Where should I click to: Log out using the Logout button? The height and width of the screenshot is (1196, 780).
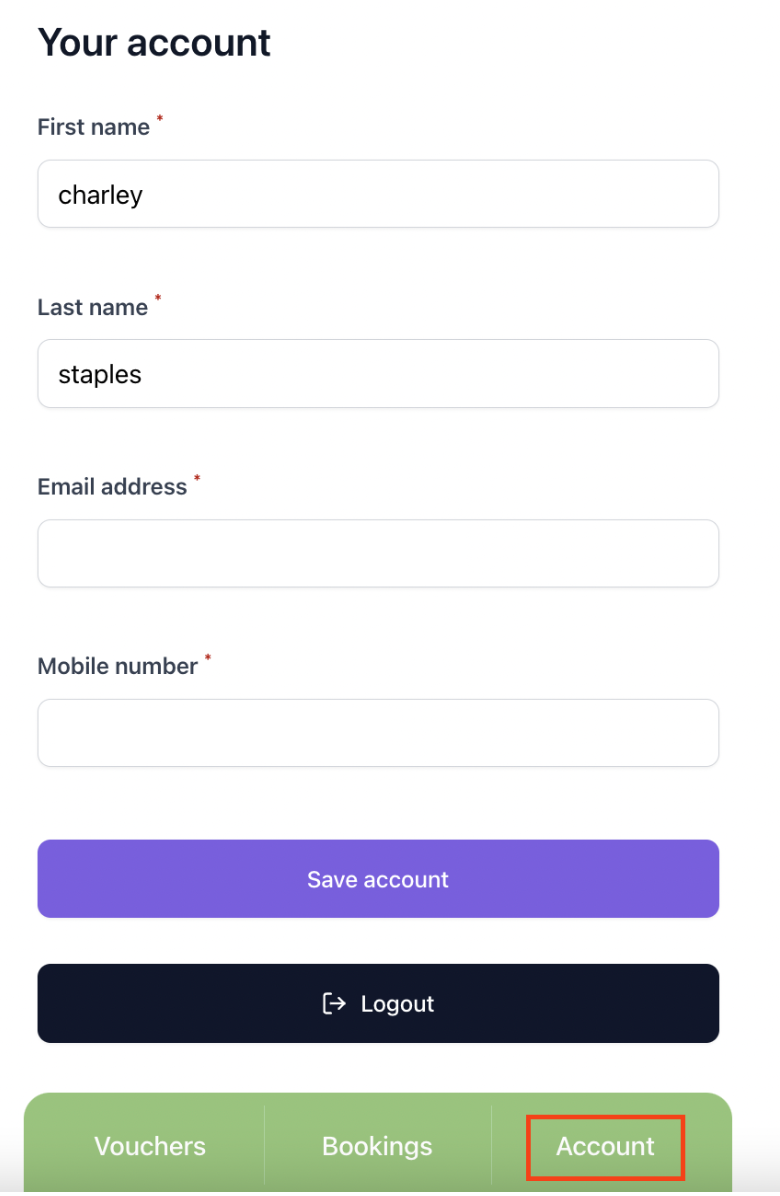tap(378, 1003)
